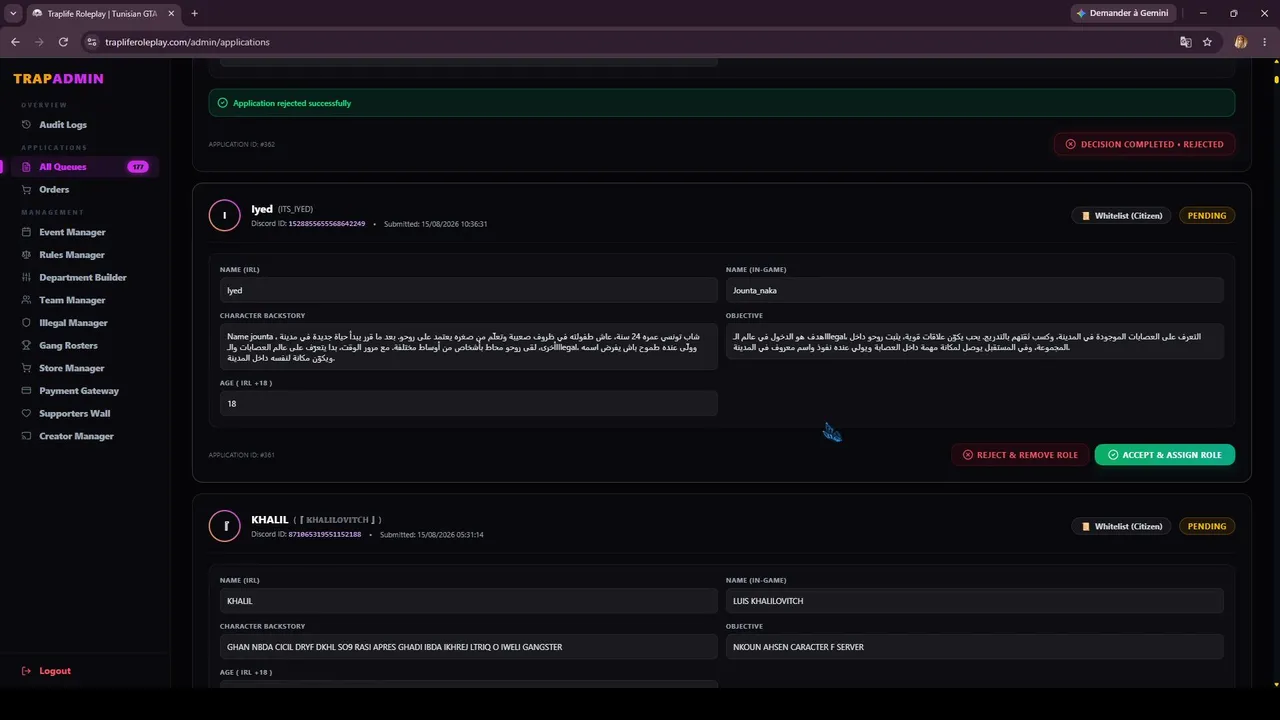Click the page vertical scrollbar thumb
Viewport: 1280px width, 720px height.
[1275, 77]
